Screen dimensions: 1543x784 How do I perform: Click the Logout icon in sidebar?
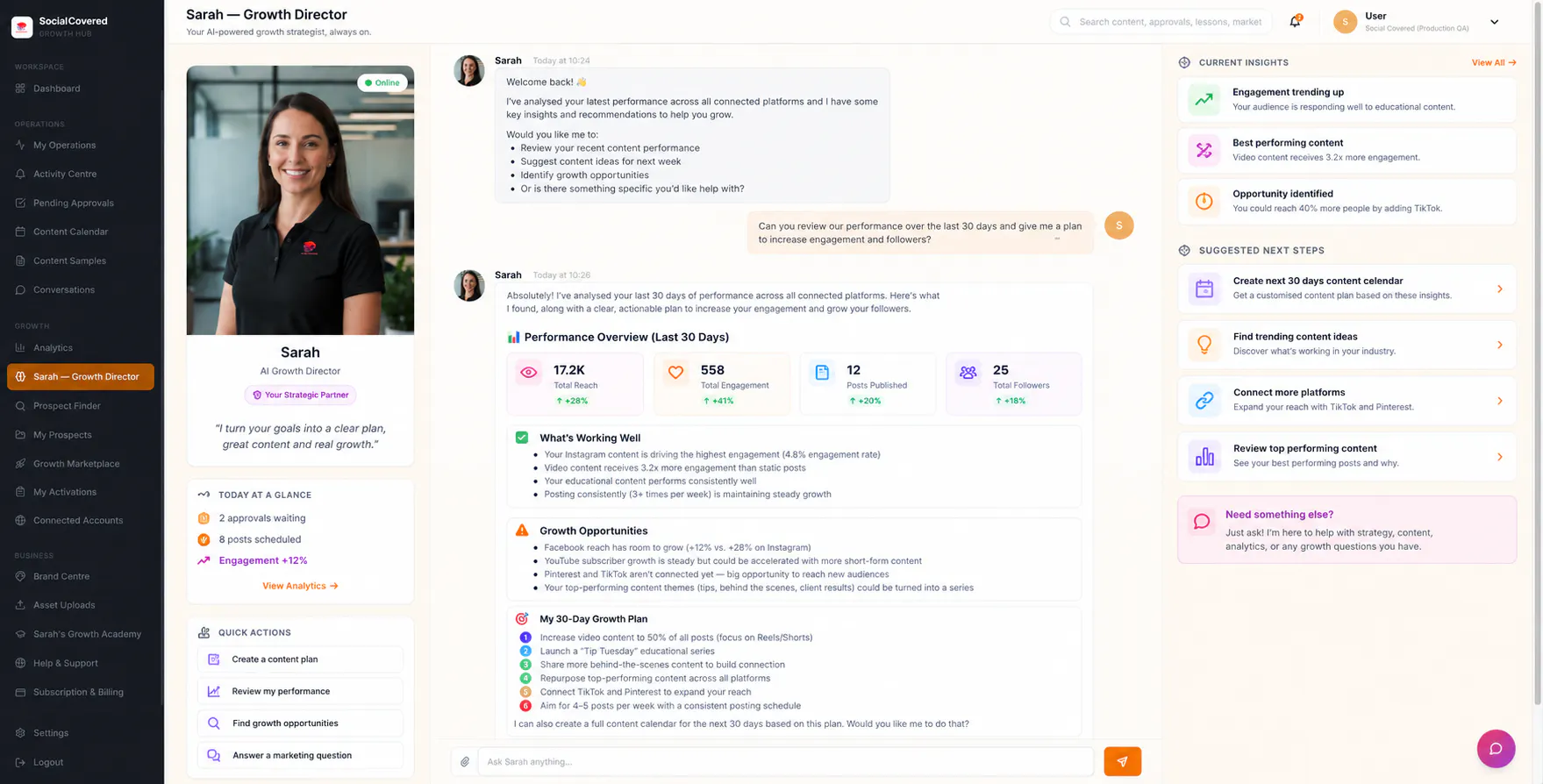coord(20,762)
